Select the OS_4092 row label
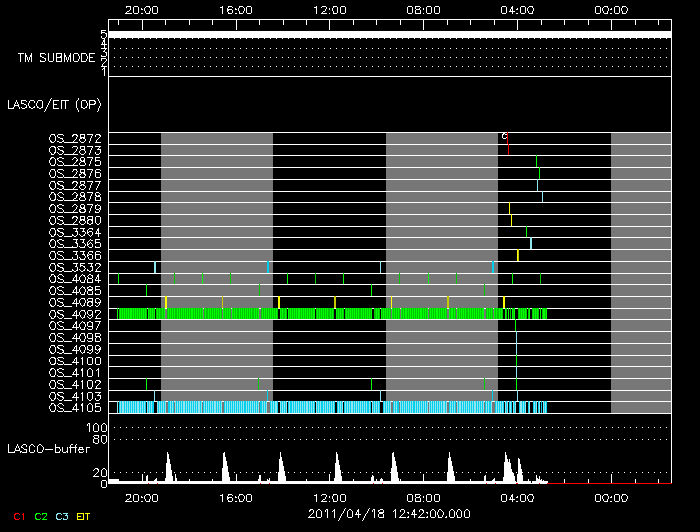 click(75, 314)
